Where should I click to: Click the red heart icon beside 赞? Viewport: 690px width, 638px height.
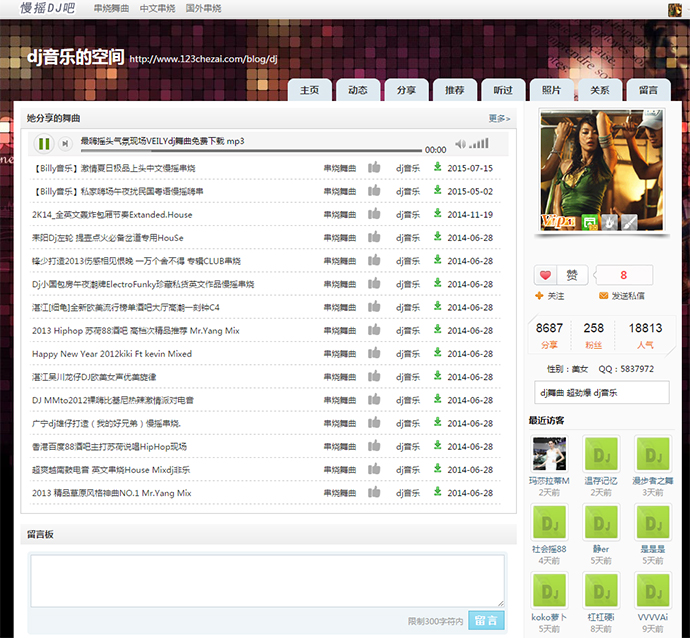pos(545,275)
